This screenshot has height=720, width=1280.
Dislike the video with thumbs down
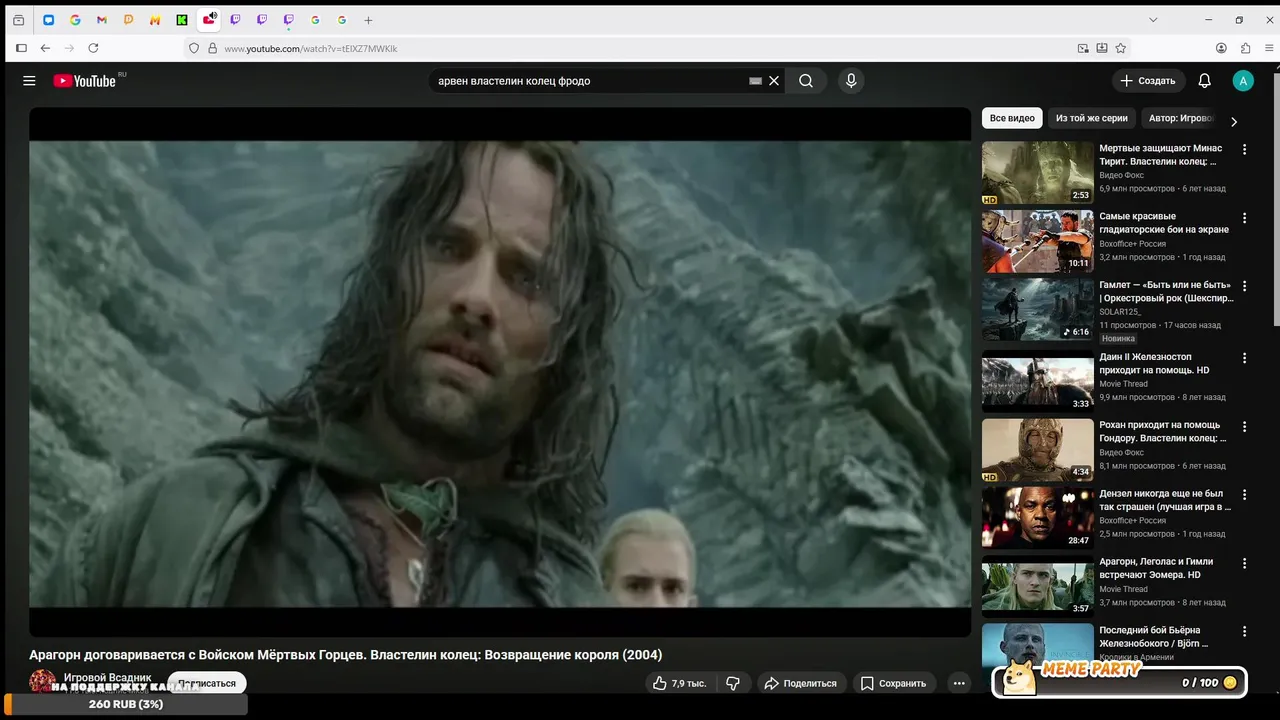tap(733, 683)
